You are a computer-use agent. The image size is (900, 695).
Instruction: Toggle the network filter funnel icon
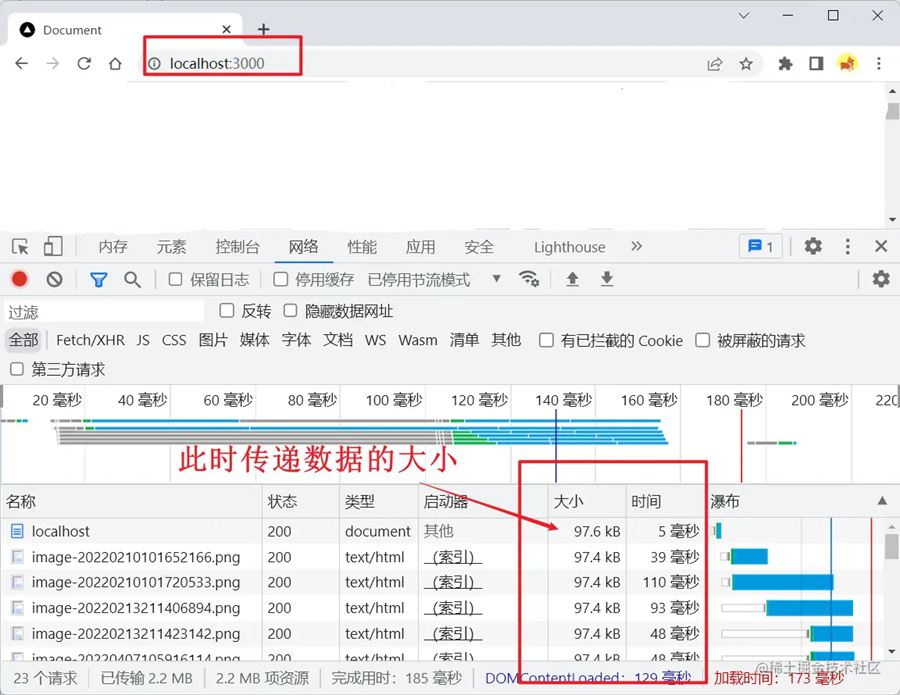[x=98, y=279]
